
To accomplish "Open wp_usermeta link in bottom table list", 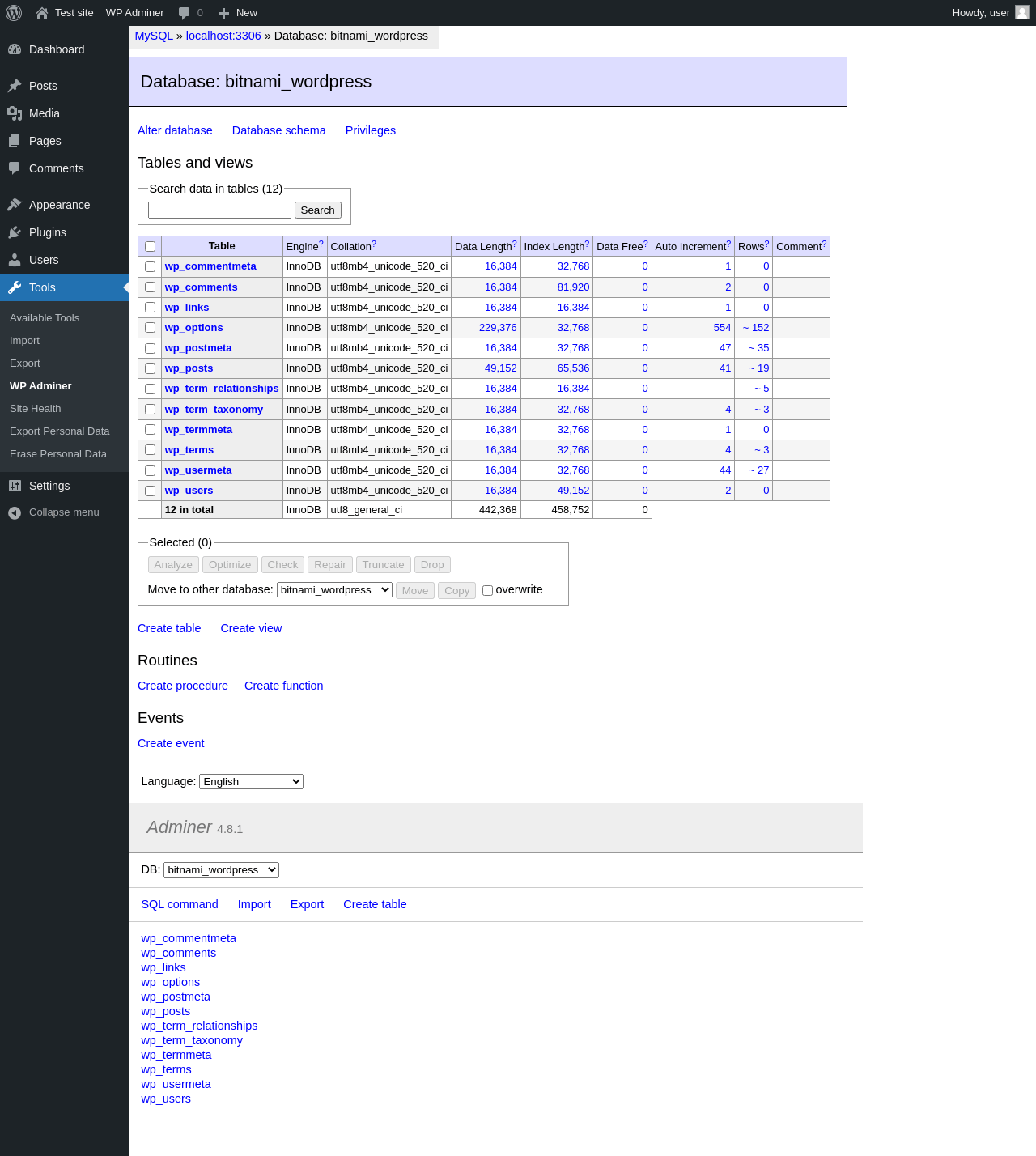I will click(x=176, y=1084).
